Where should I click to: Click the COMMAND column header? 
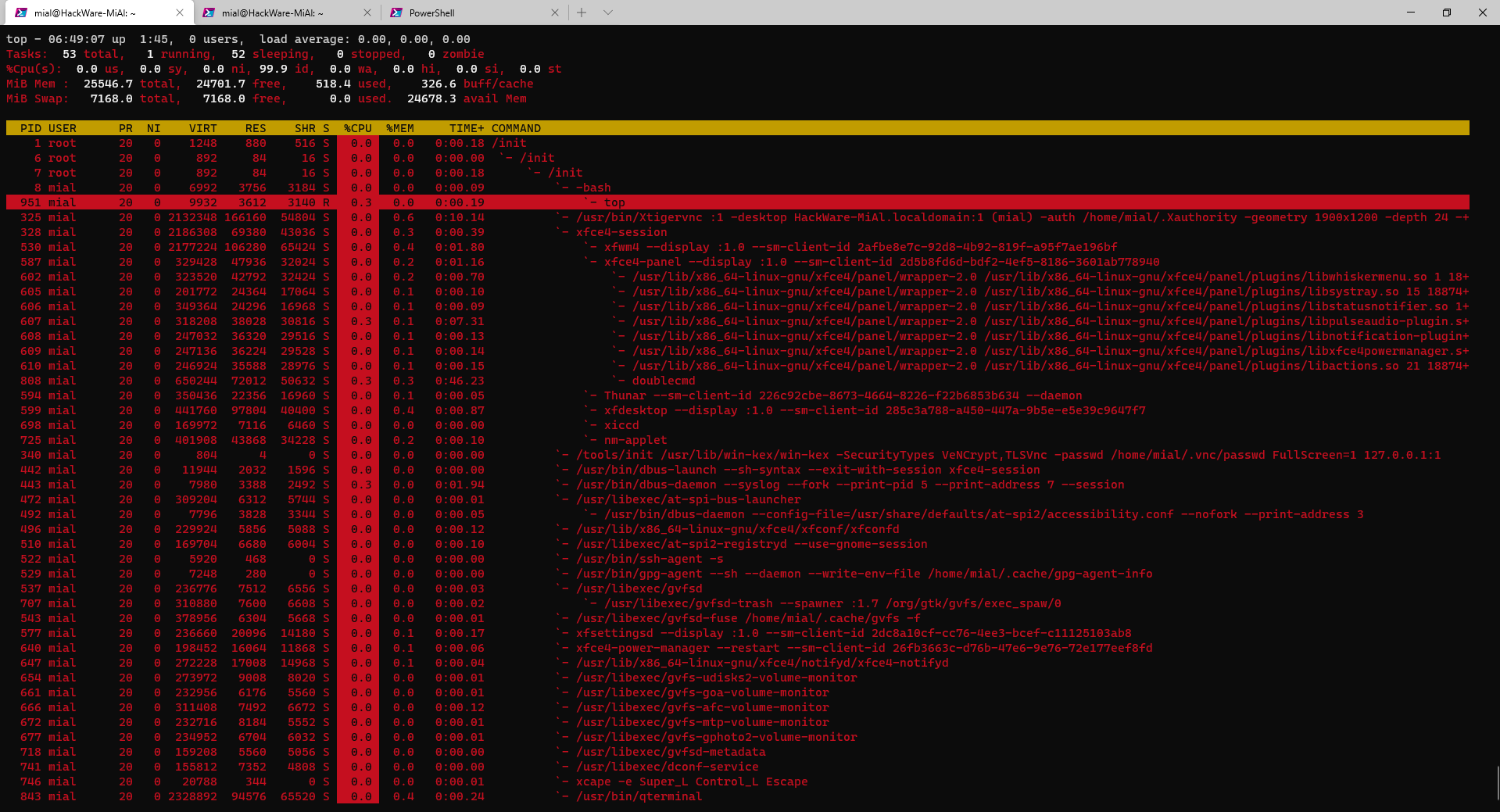[x=516, y=128]
